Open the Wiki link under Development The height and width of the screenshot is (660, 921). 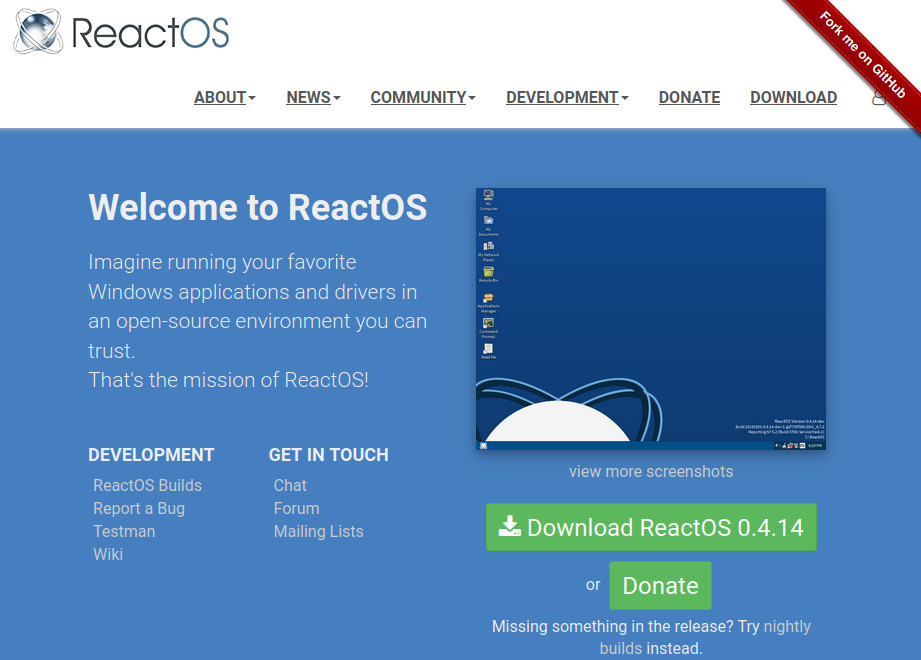(108, 554)
